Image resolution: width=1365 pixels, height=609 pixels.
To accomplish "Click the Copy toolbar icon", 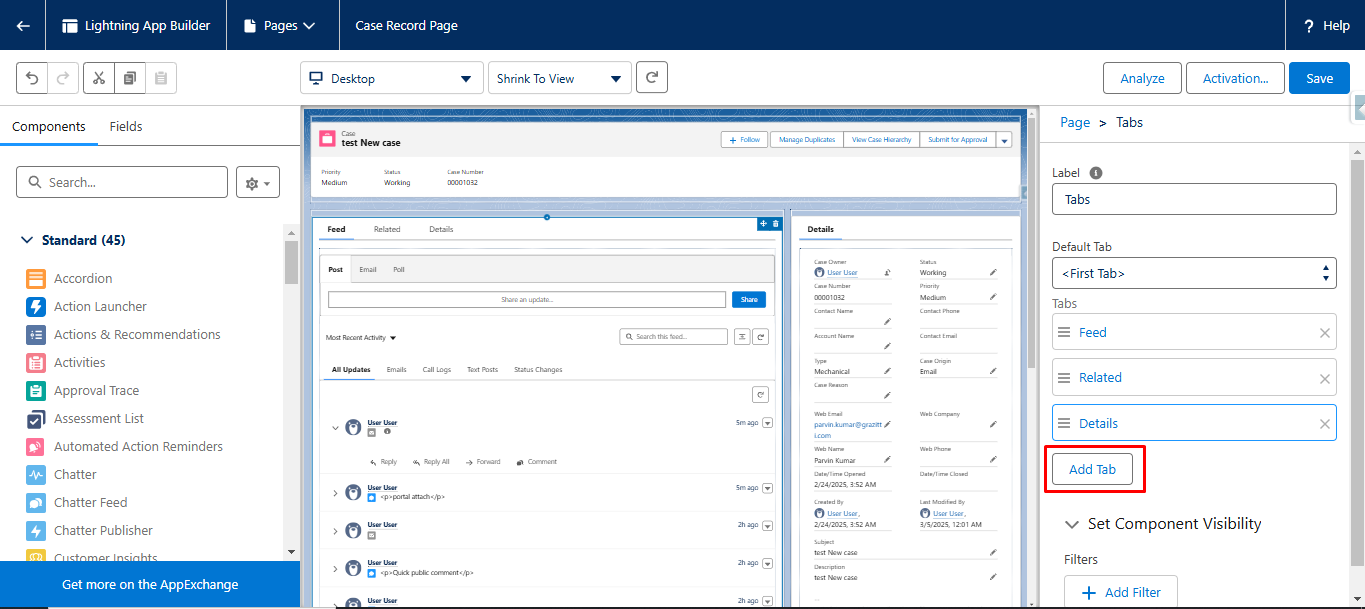I will [130, 78].
